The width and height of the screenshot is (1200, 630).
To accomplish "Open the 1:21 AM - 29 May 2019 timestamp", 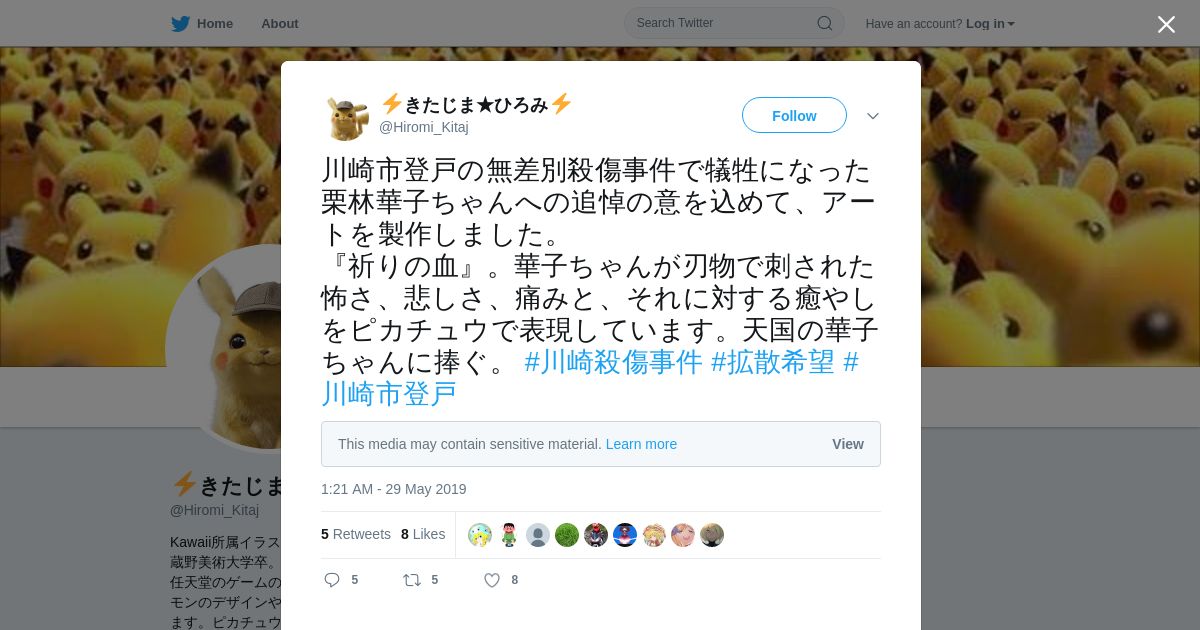I will pos(394,489).
